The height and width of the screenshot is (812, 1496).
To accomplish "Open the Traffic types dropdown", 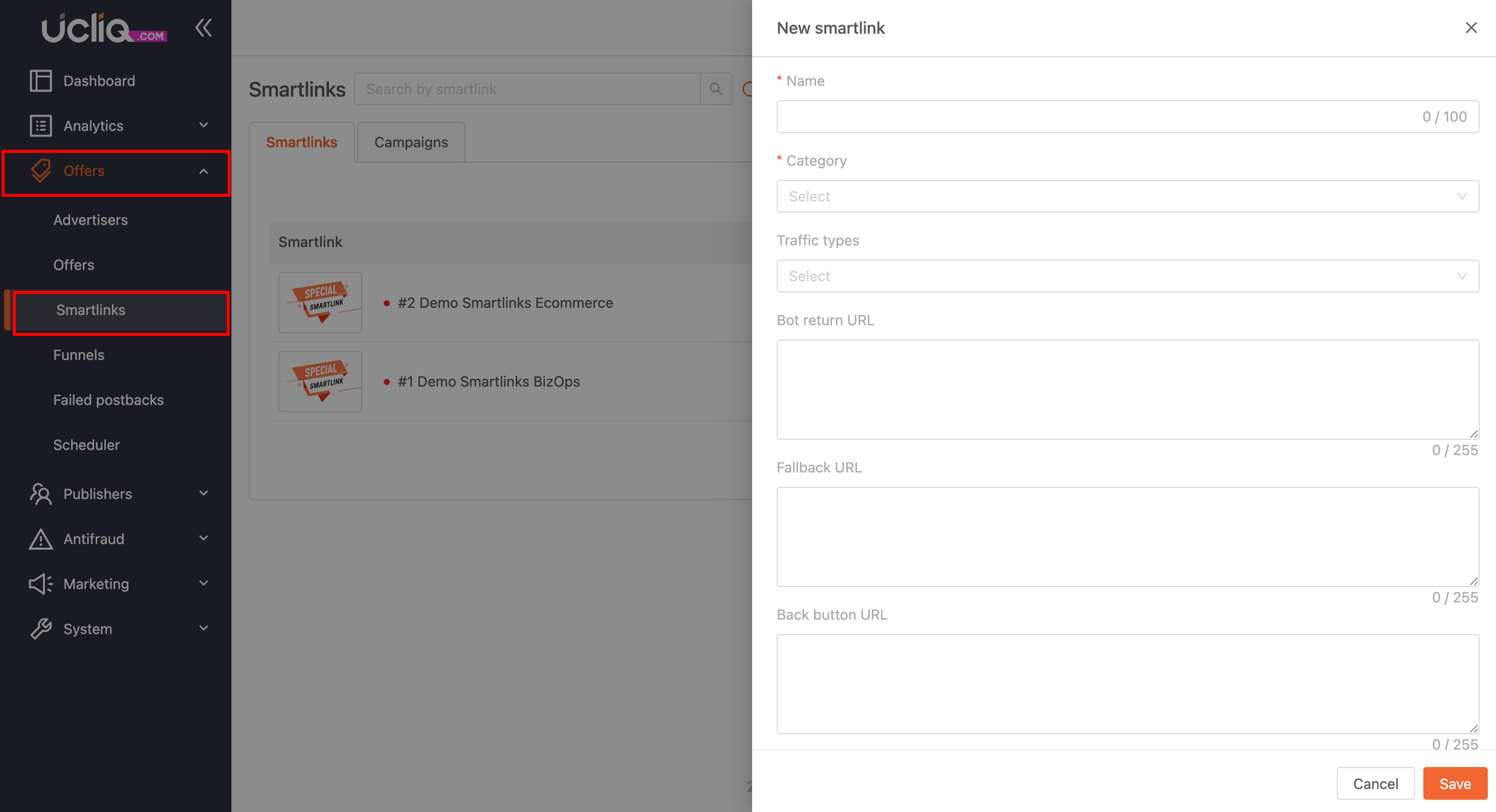I will 1127,276.
